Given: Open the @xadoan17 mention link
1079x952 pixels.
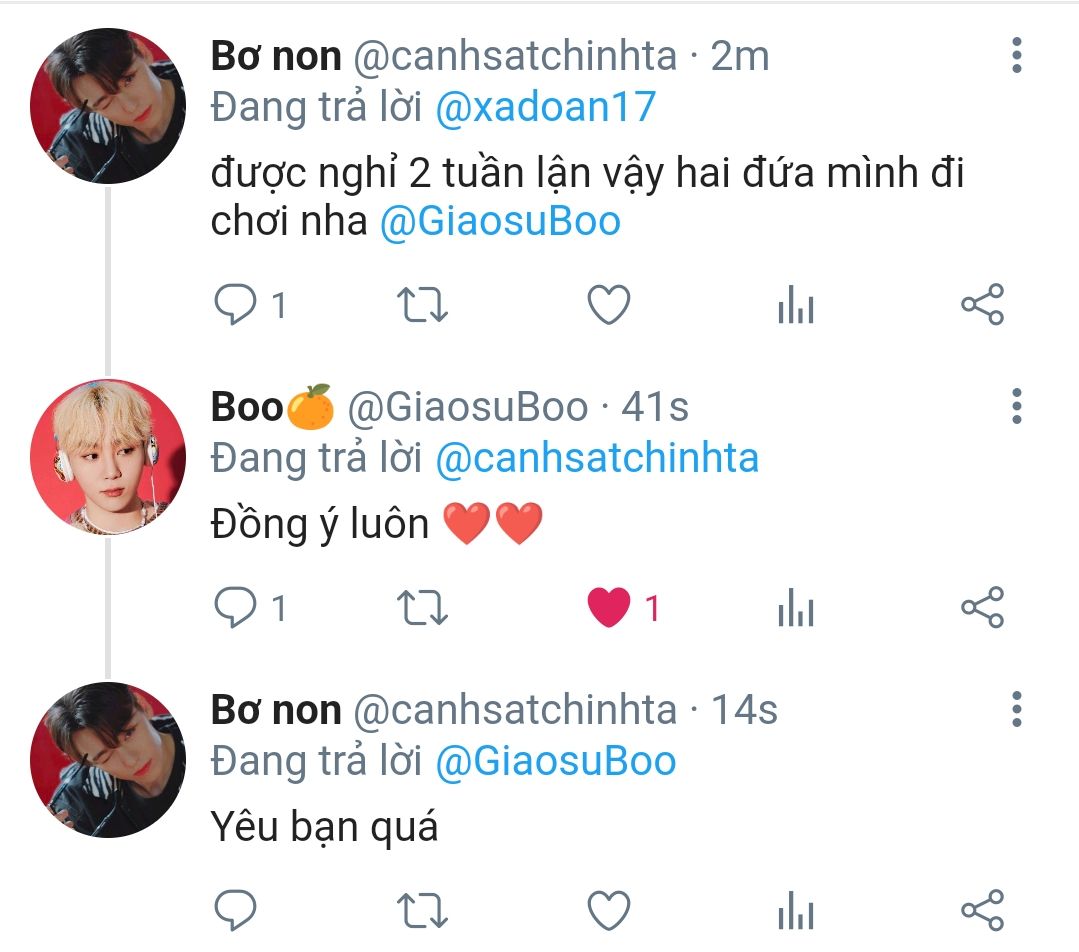Looking at the screenshot, I should [x=545, y=107].
